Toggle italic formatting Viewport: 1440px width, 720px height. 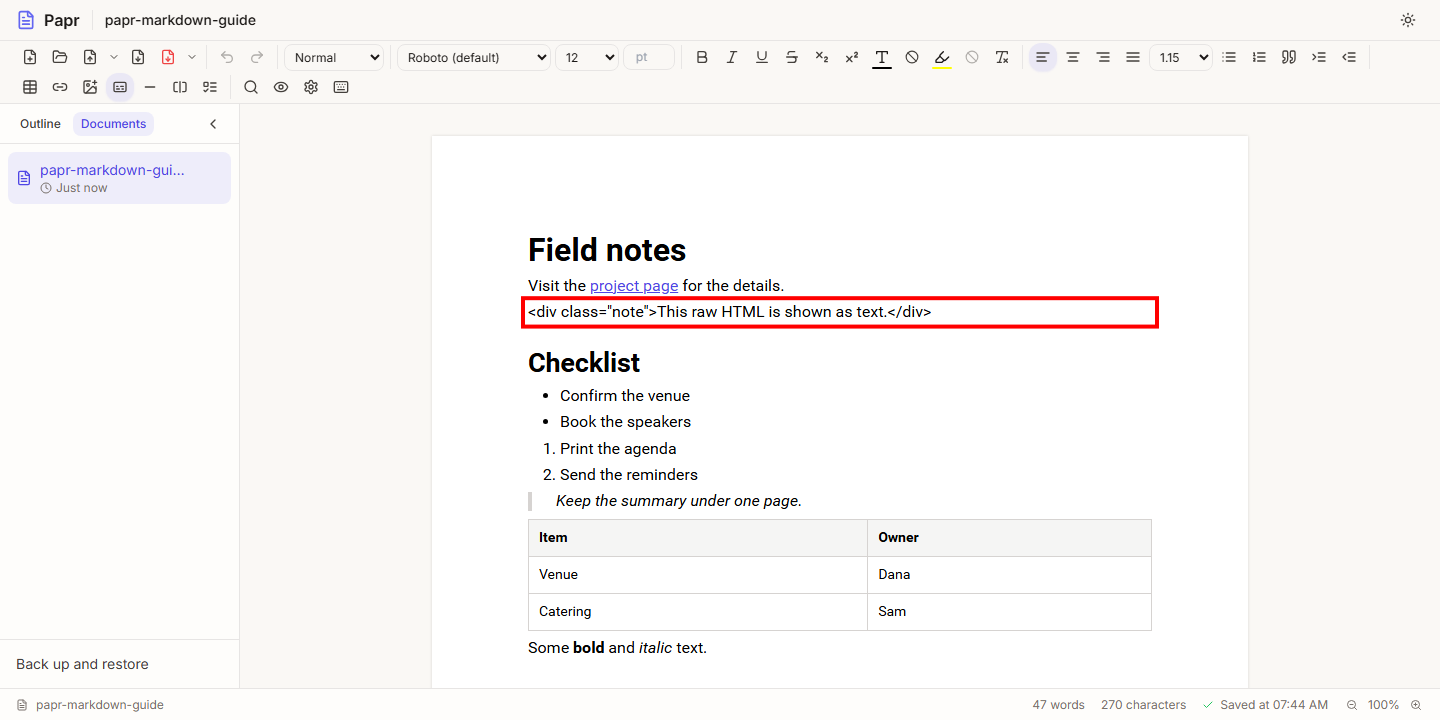(x=732, y=57)
